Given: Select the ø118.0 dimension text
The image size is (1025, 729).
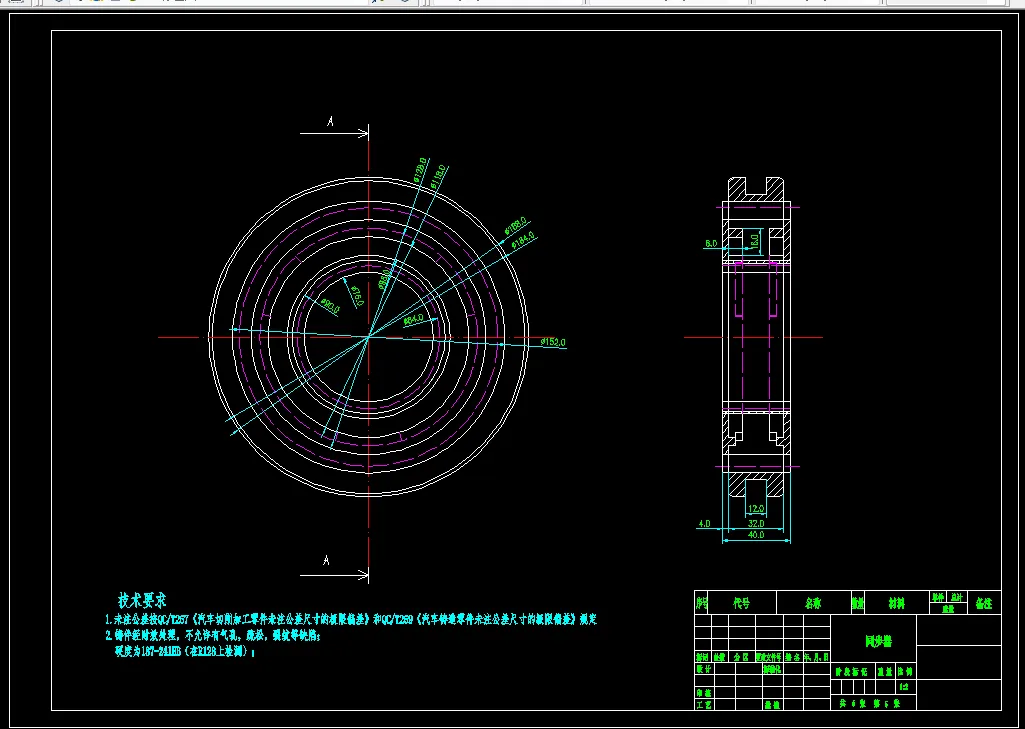Looking at the screenshot, I should [x=439, y=177].
